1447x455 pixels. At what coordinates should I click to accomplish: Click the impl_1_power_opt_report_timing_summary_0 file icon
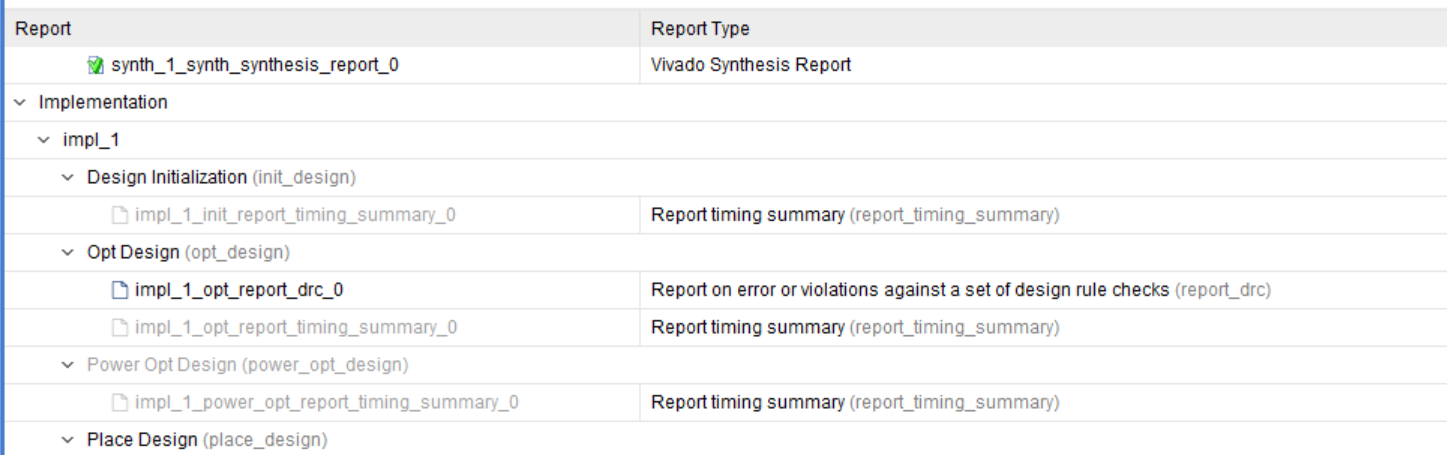click(120, 403)
